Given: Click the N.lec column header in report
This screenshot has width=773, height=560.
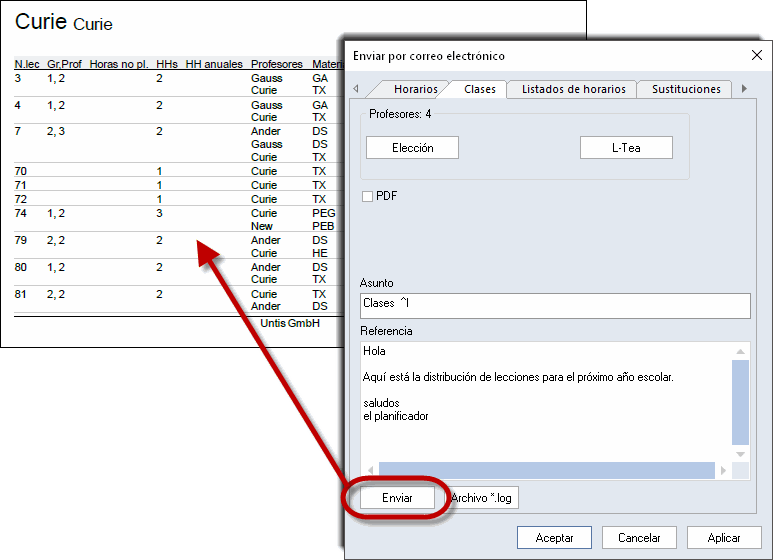Looking at the screenshot, I should (27, 64).
